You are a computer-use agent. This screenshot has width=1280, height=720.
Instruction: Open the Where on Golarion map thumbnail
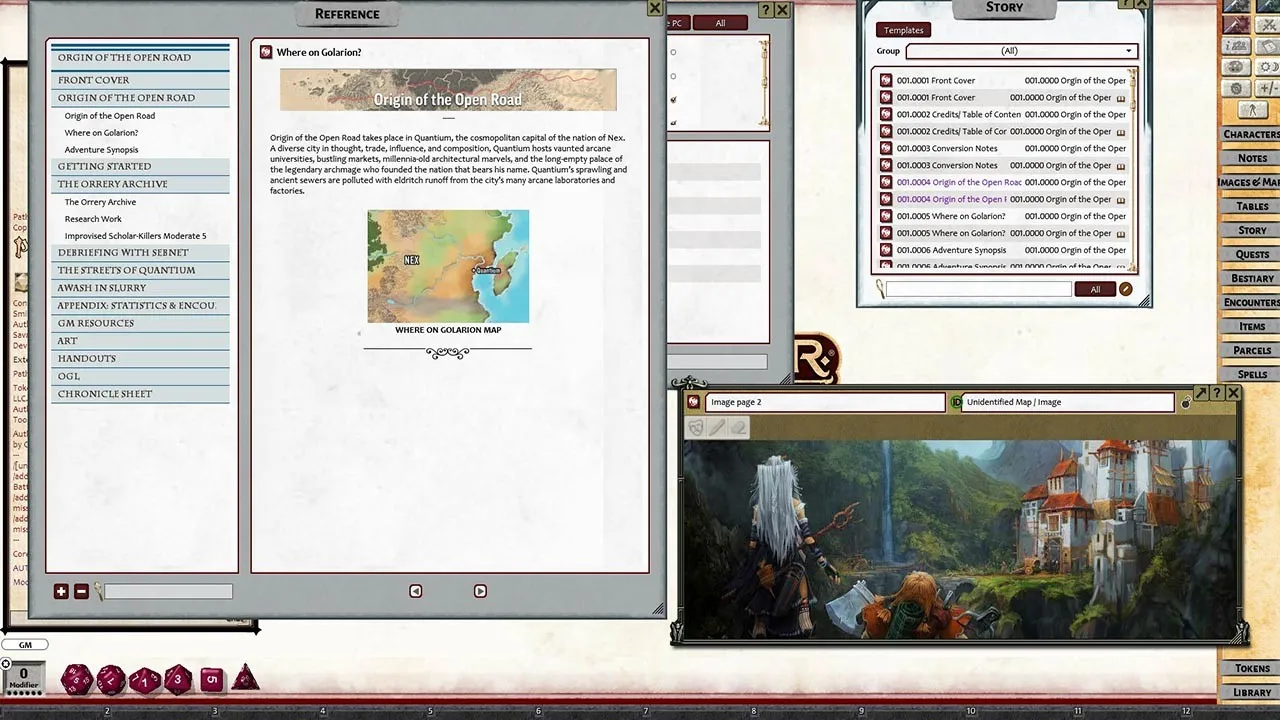(448, 266)
